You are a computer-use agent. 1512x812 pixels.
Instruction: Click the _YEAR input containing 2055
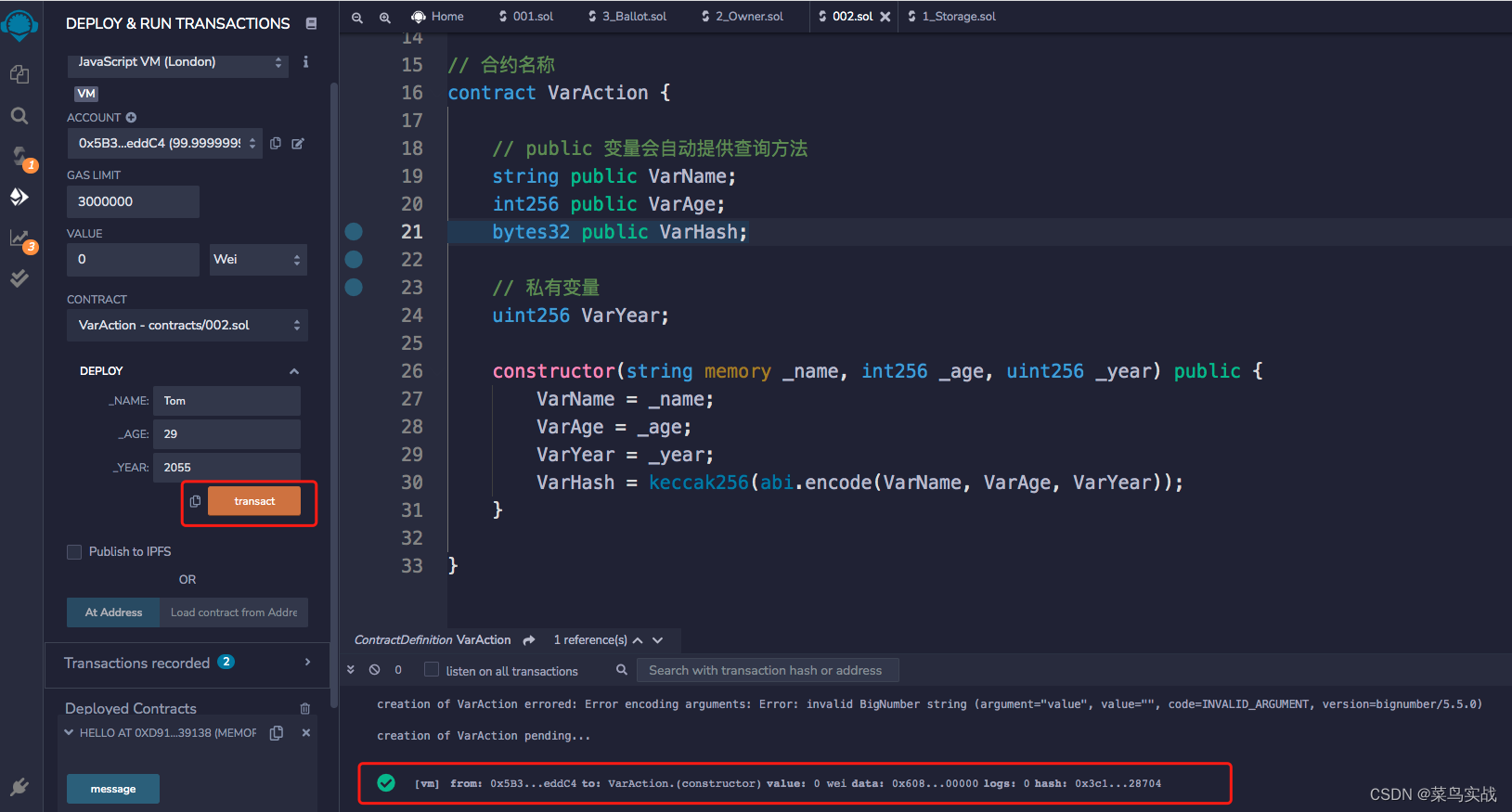226,468
